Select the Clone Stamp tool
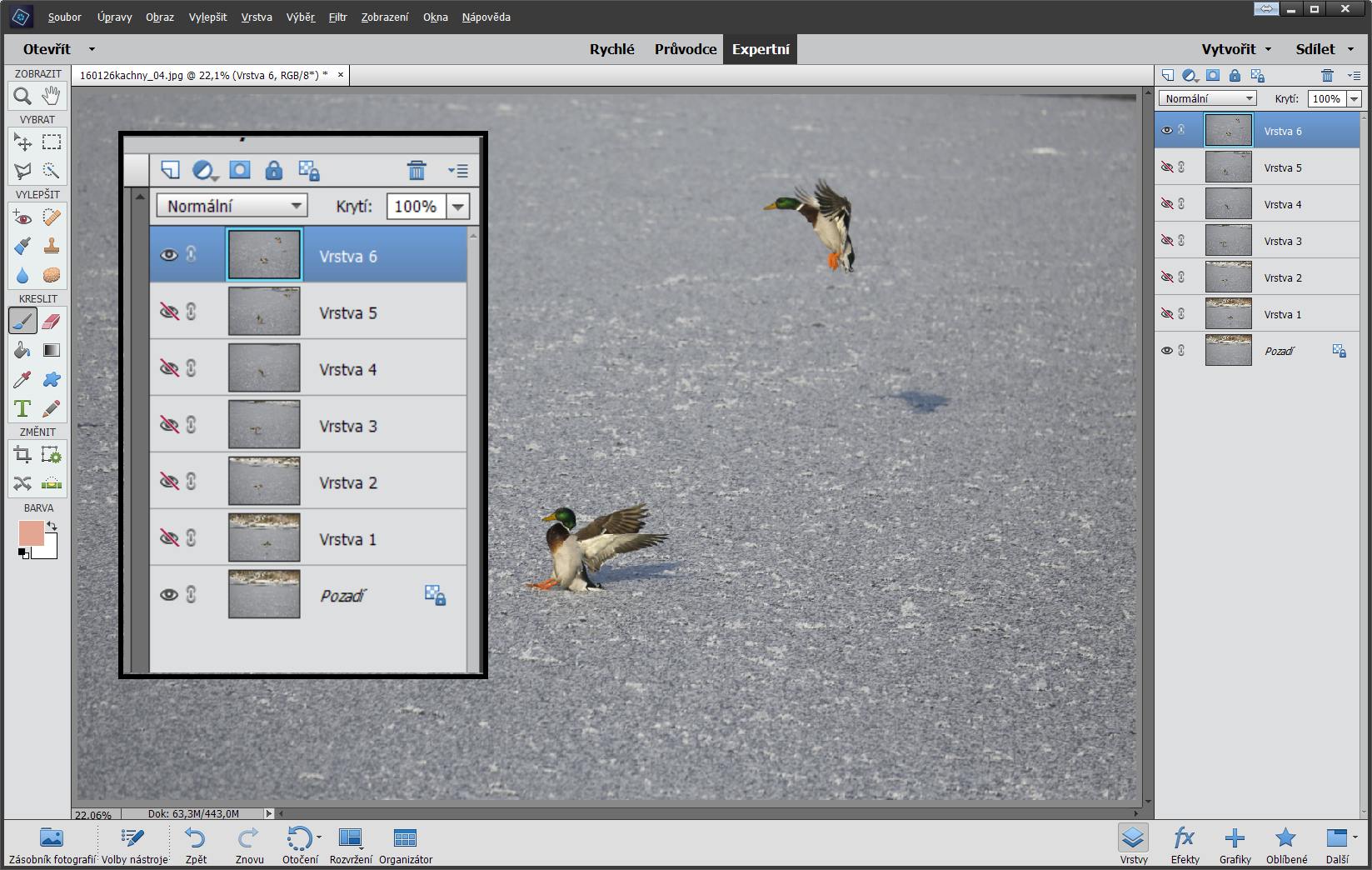The width and height of the screenshot is (1372, 870). click(51, 246)
